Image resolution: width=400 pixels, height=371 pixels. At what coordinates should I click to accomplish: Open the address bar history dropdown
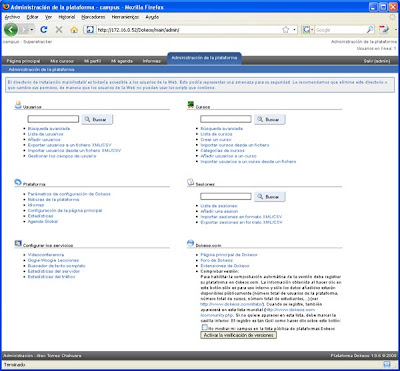pos(295,30)
